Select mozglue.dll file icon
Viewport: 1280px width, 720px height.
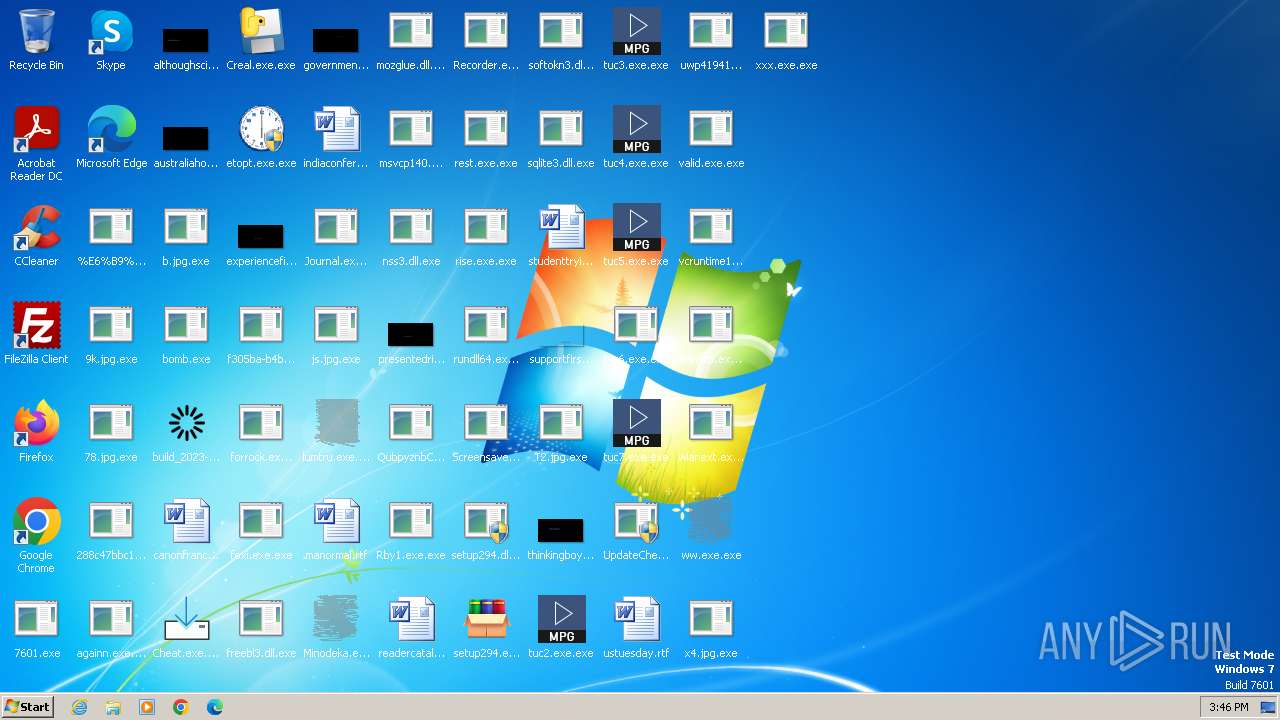tap(411, 32)
